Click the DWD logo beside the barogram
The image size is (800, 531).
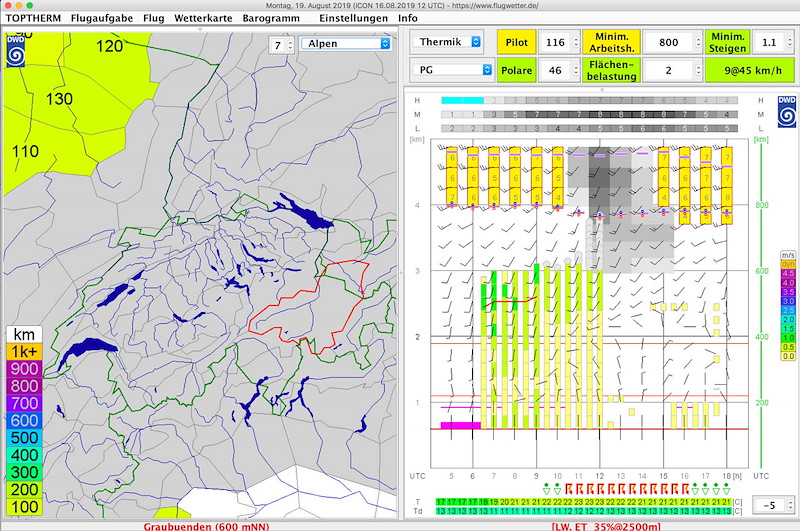786,111
